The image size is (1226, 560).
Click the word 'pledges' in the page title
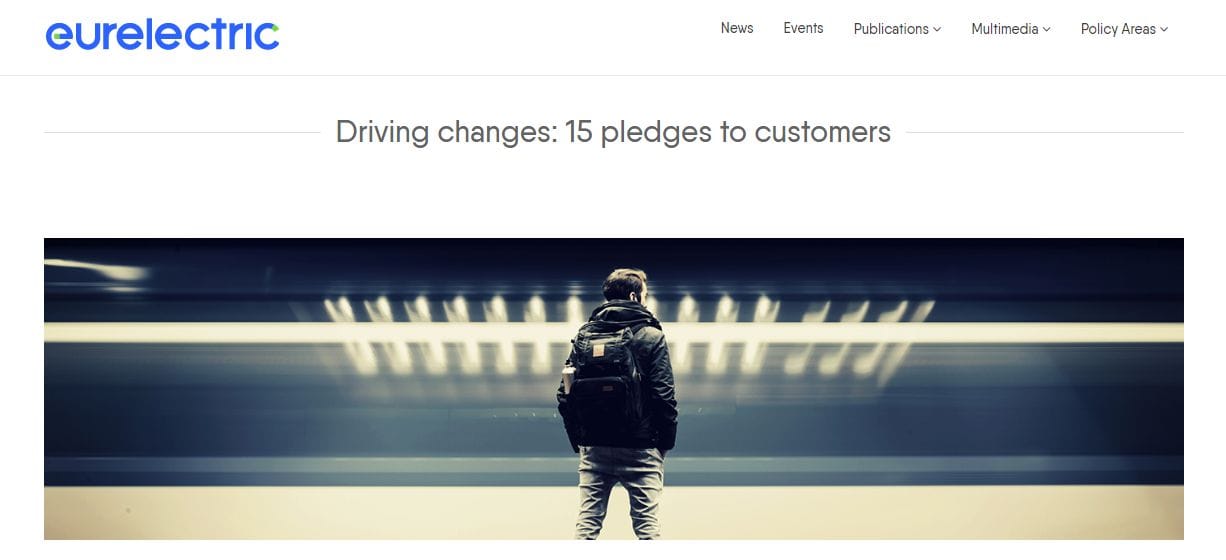[x=655, y=132]
